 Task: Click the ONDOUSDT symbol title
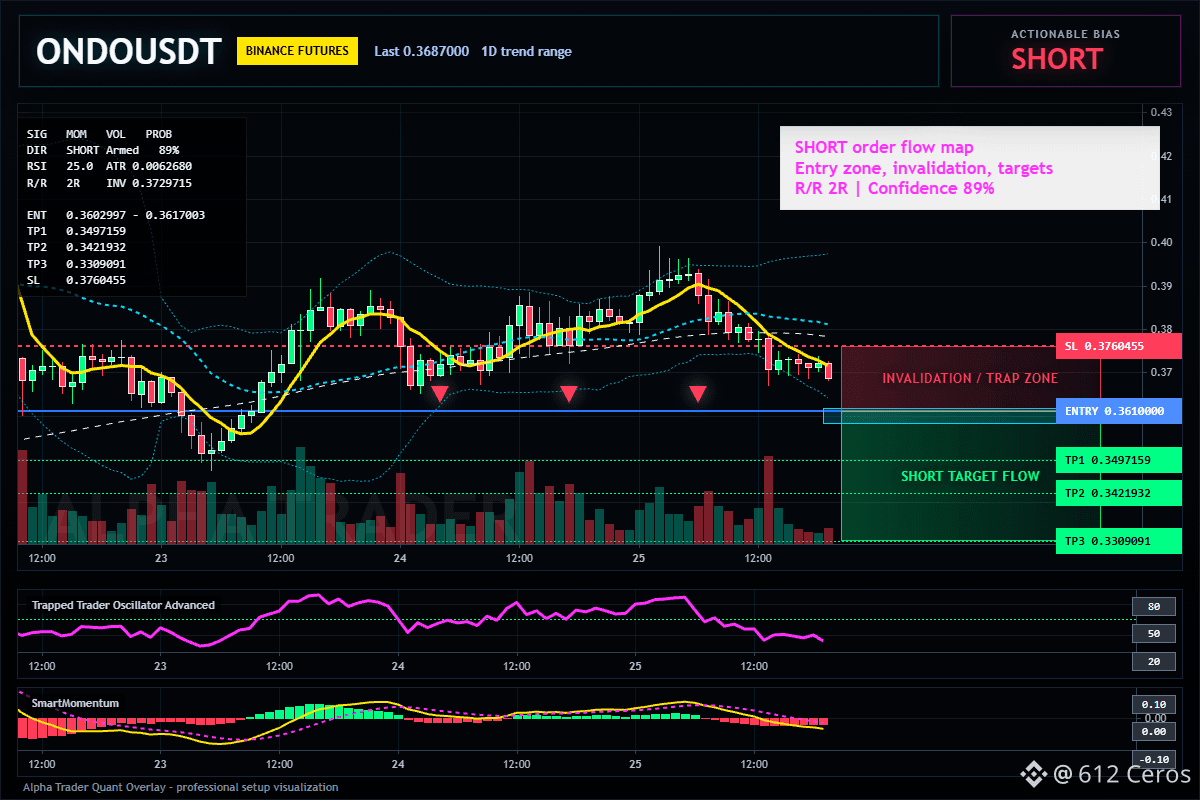128,51
